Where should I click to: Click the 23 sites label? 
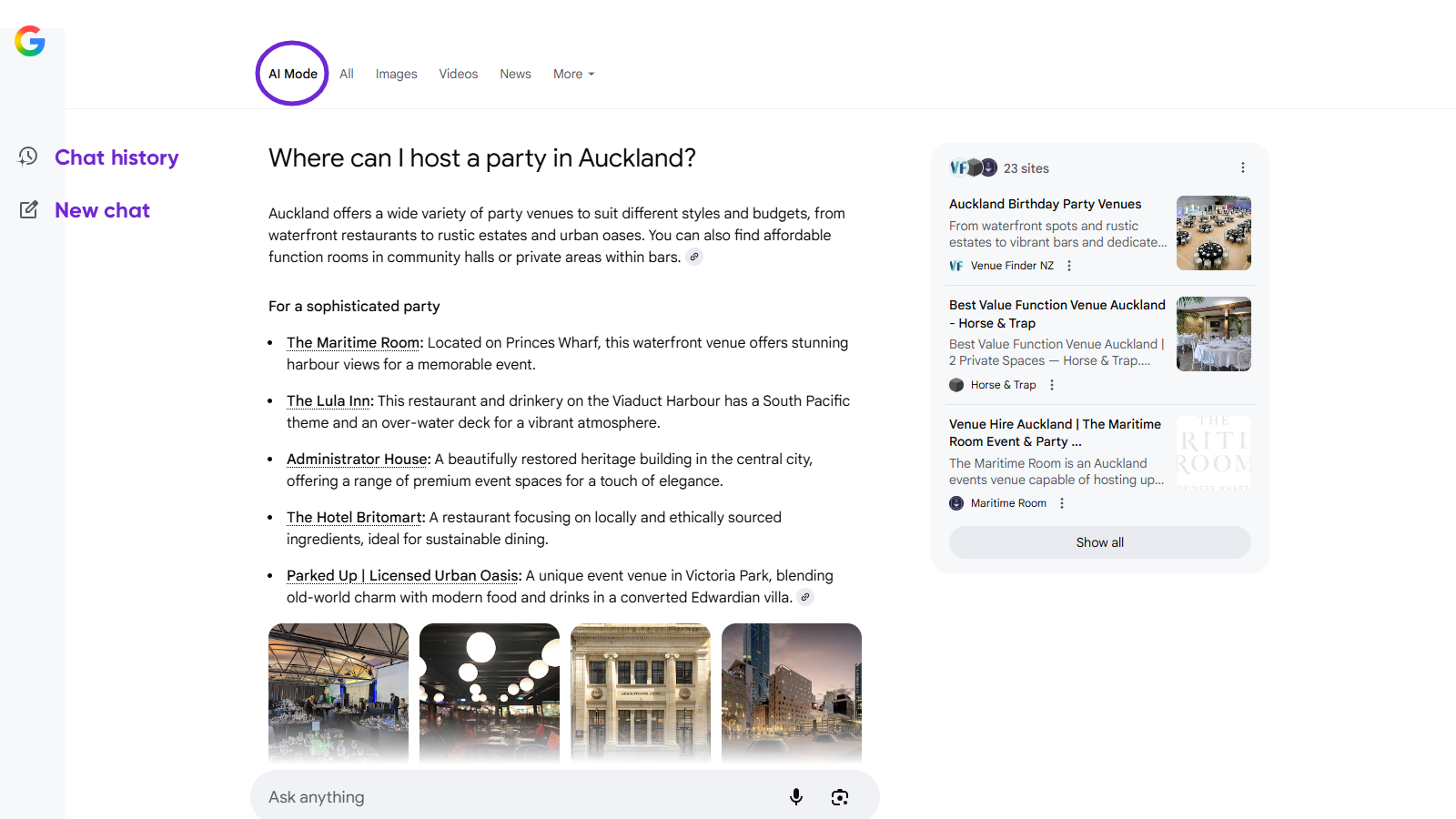point(1026,168)
